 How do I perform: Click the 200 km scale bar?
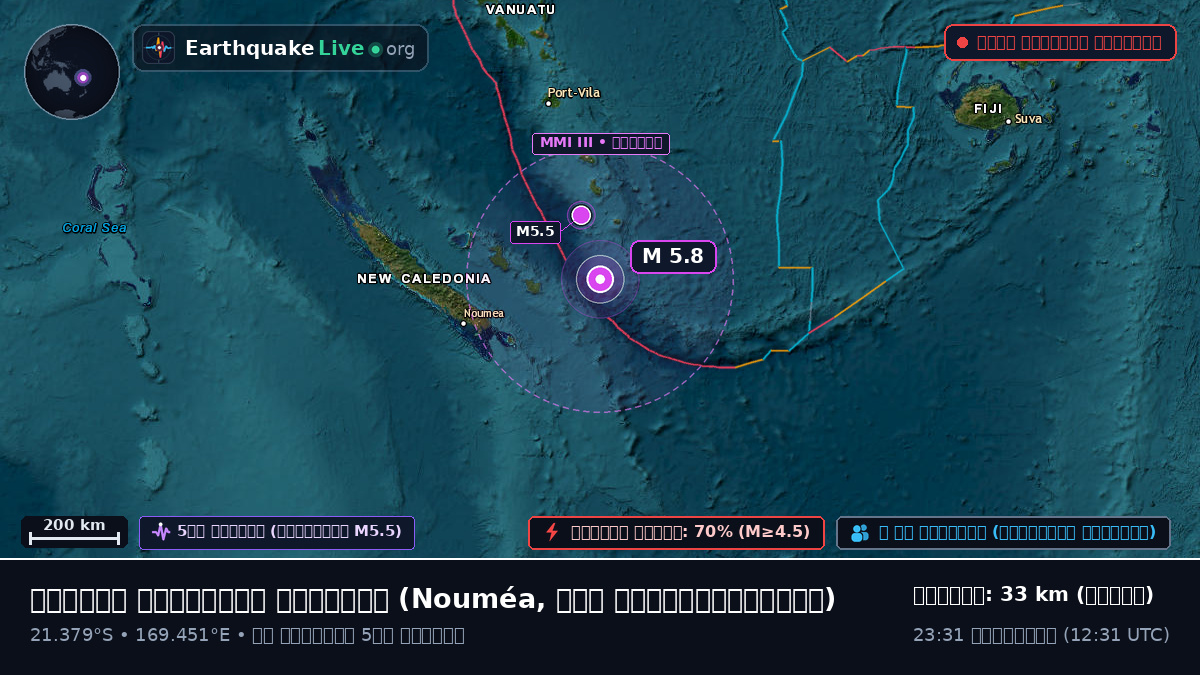pyautogui.click(x=74, y=531)
